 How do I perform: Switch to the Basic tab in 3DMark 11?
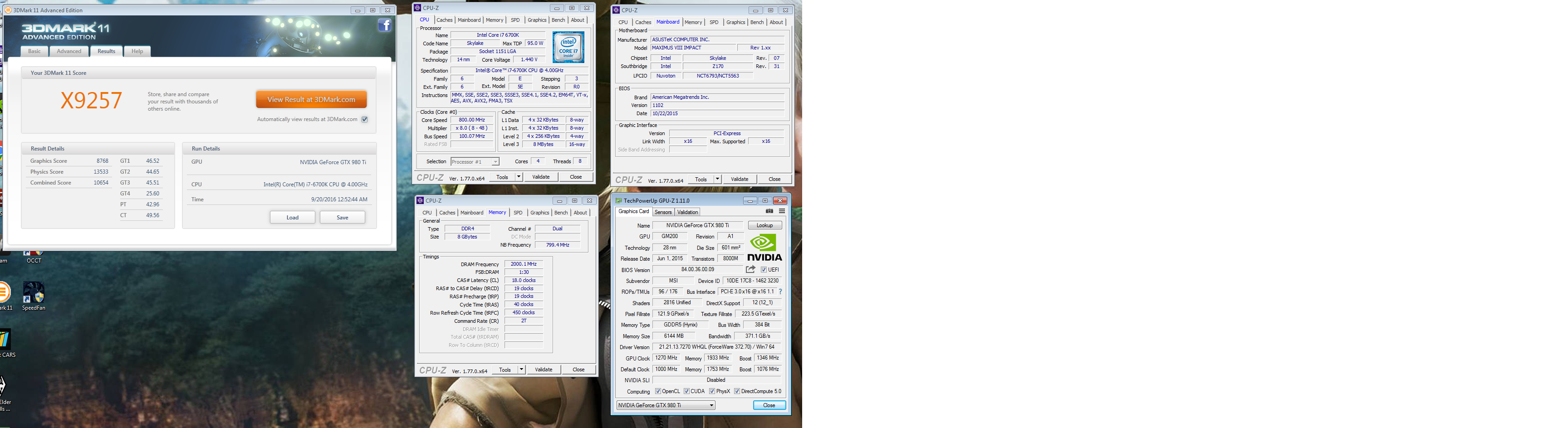coord(34,51)
